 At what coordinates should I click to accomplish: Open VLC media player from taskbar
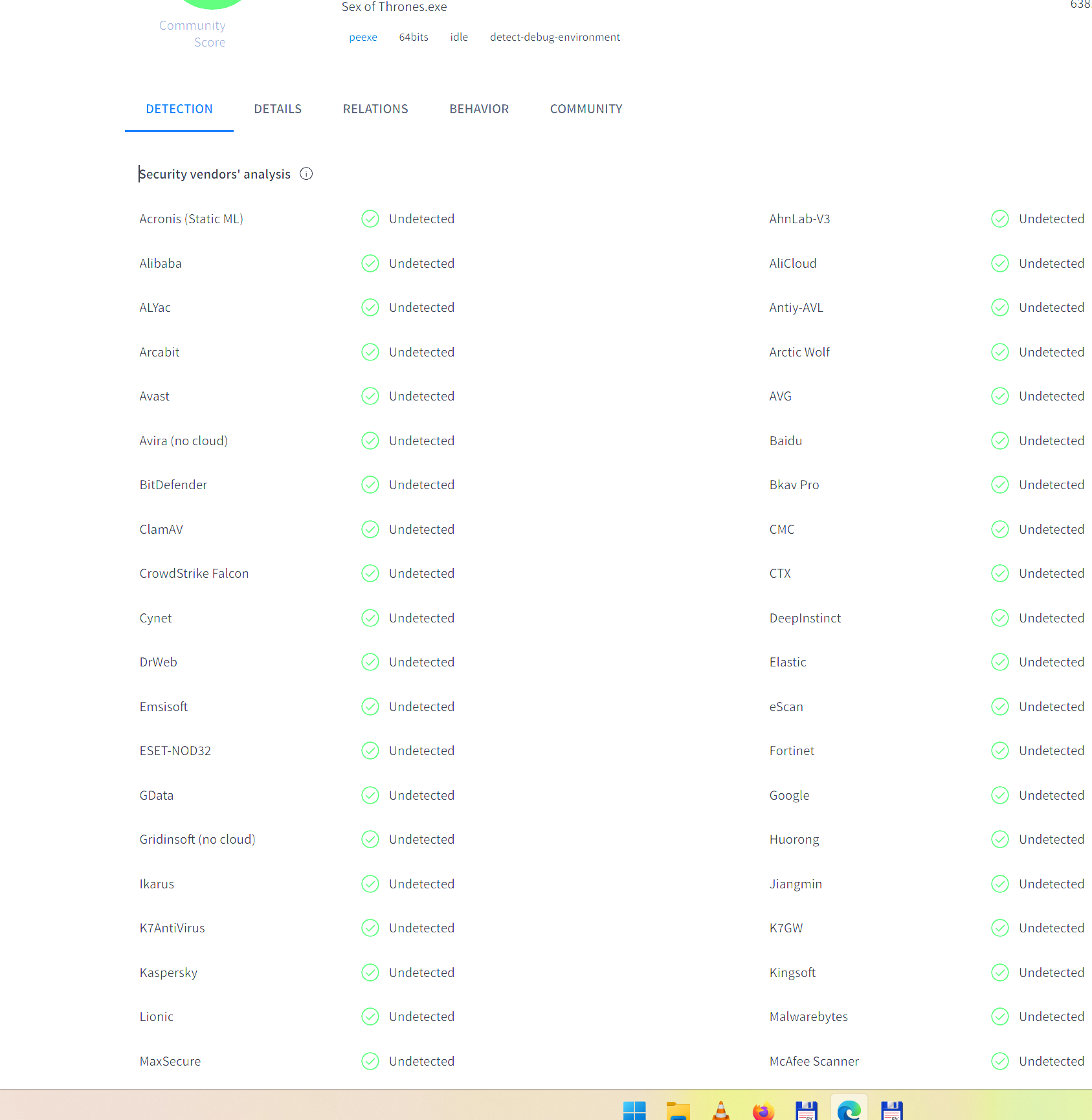pos(720,1110)
